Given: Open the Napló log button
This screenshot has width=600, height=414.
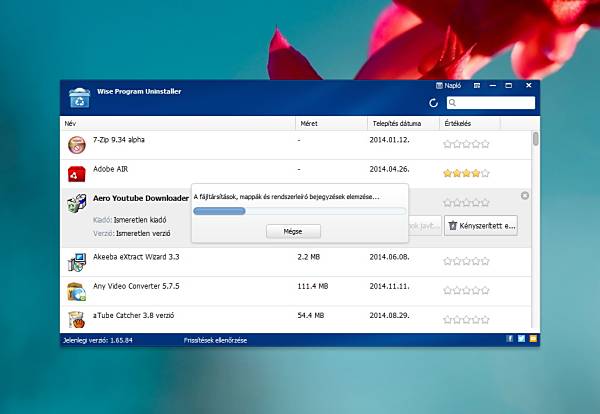Looking at the screenshot, I should click(x=448, y=85).
